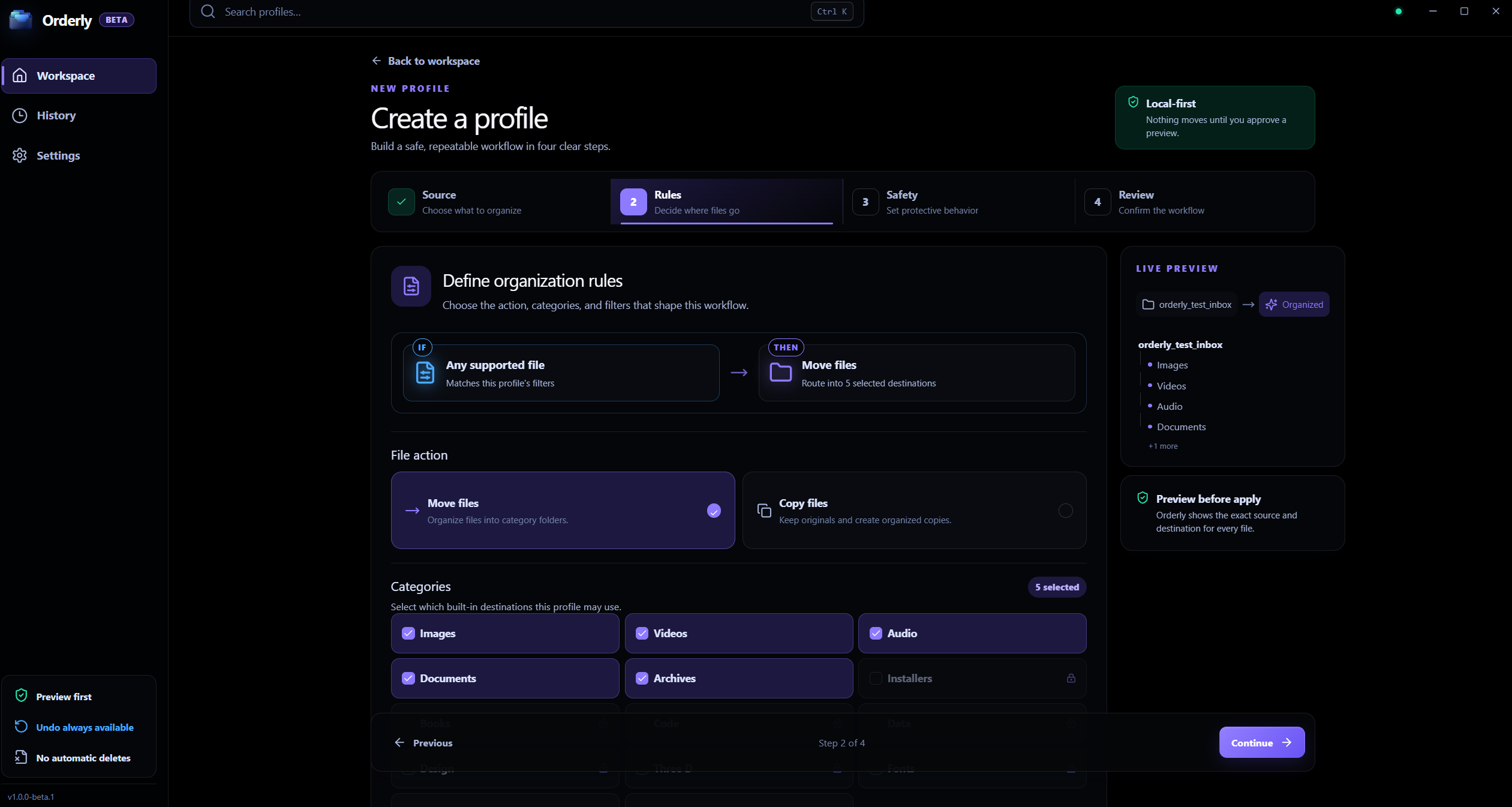This screenshot has height=807, width=1512.
Task: Uncheck the Archives category checkbox
Action: (642, 678)
